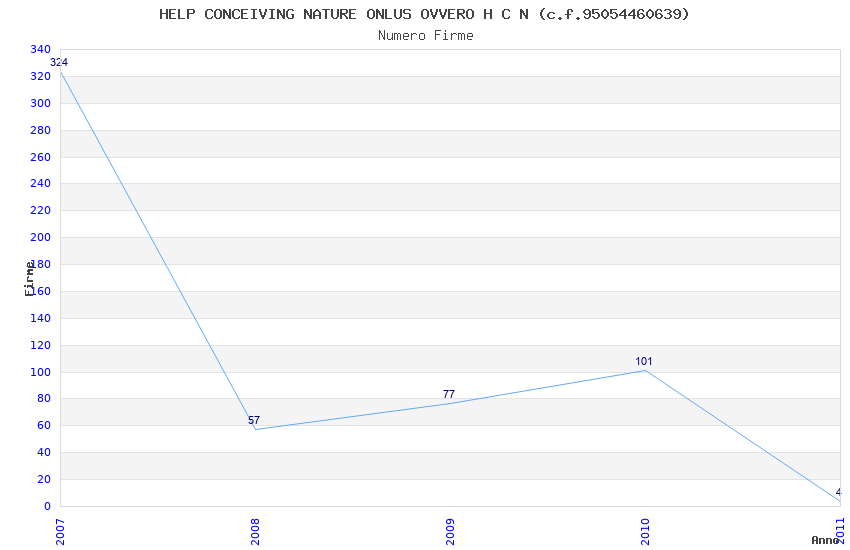Click the x-axis year 2010

[645, 532]
